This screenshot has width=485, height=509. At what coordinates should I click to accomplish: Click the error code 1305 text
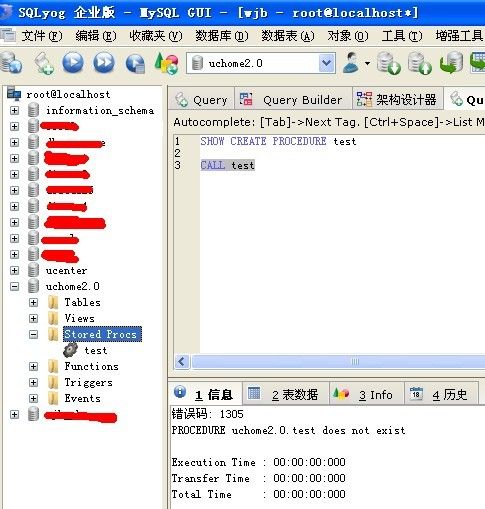(207, 414)
